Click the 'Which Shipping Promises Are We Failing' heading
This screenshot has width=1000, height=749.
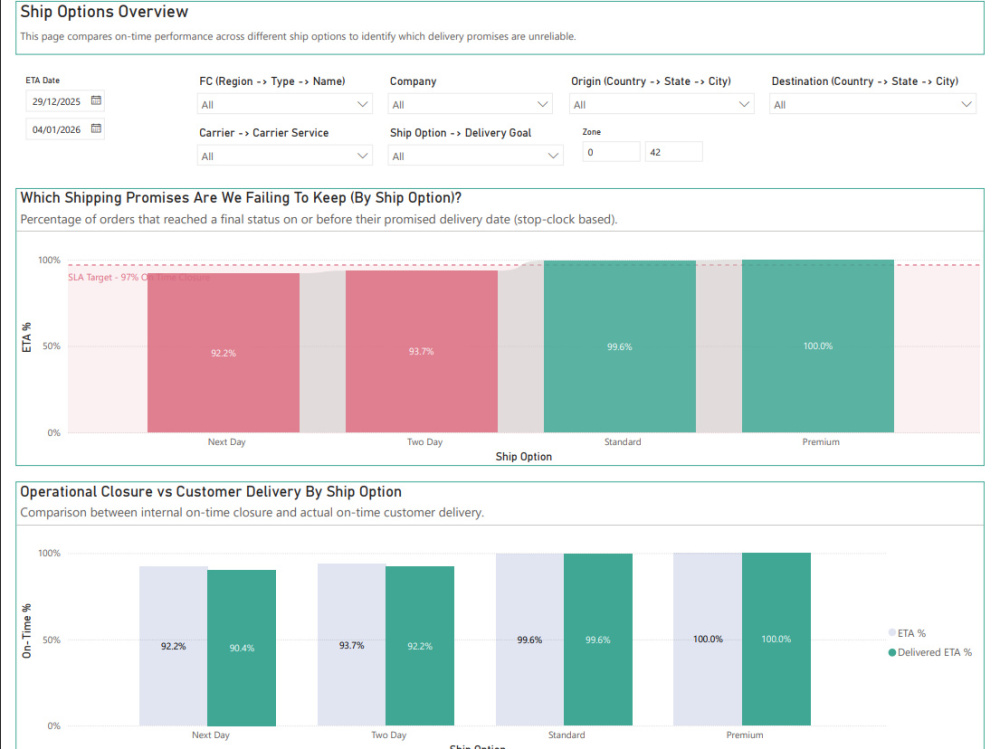click(x=240, y=198)
